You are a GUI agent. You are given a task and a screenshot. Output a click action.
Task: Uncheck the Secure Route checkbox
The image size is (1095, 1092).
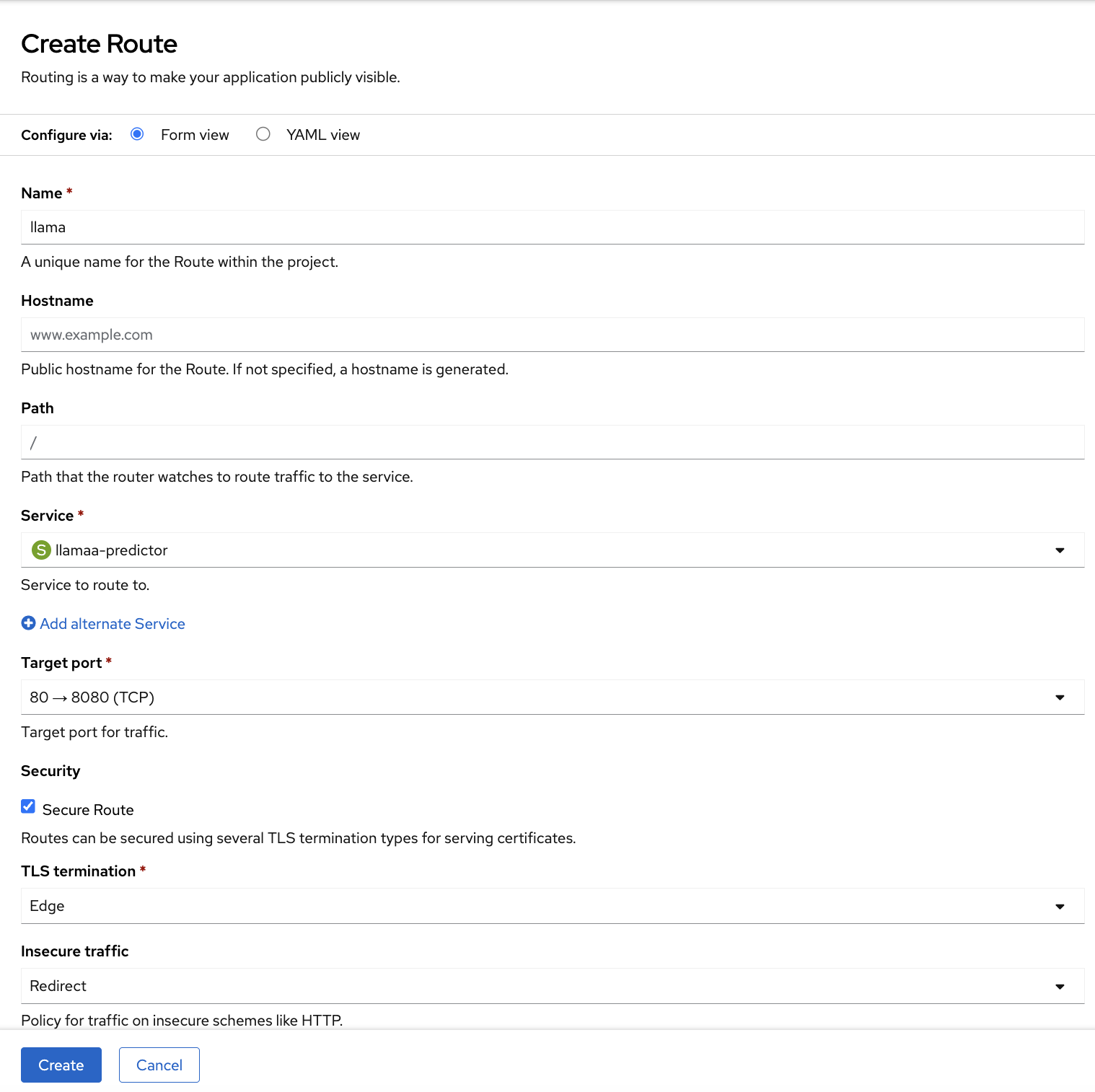point(28,806)
